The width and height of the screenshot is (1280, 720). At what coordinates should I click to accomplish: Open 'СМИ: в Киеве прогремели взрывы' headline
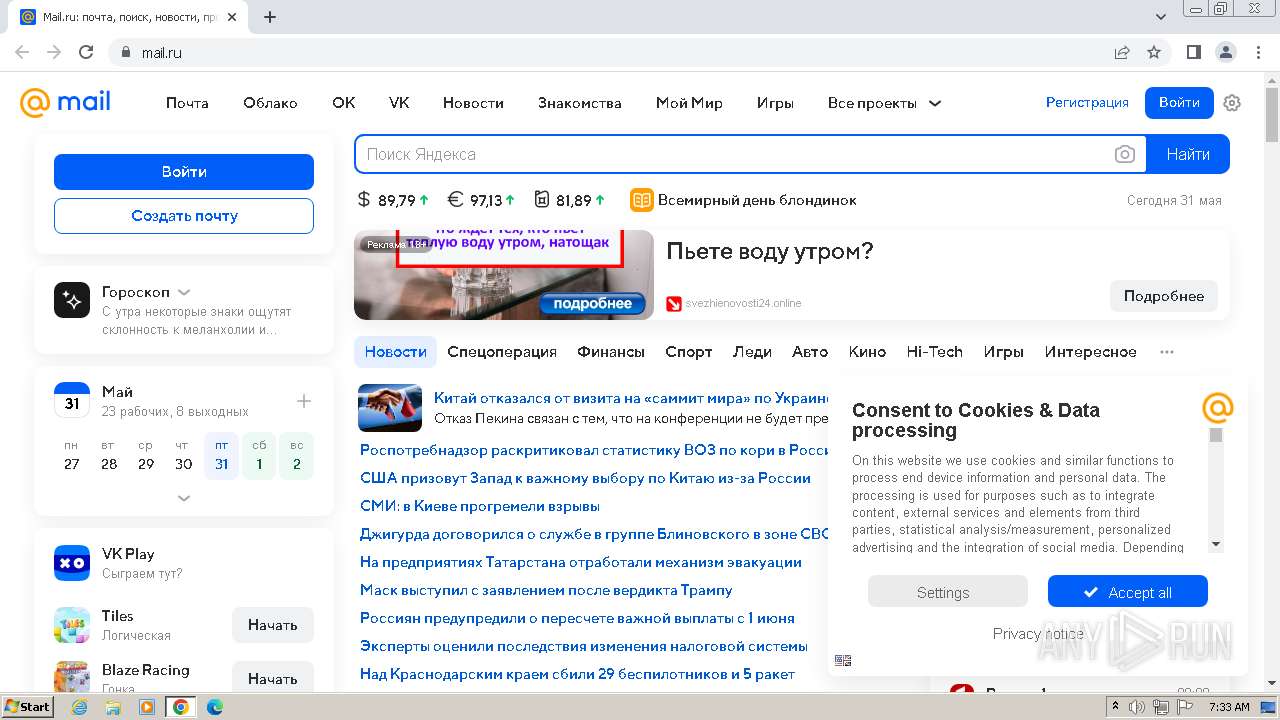tap(480, 506)
